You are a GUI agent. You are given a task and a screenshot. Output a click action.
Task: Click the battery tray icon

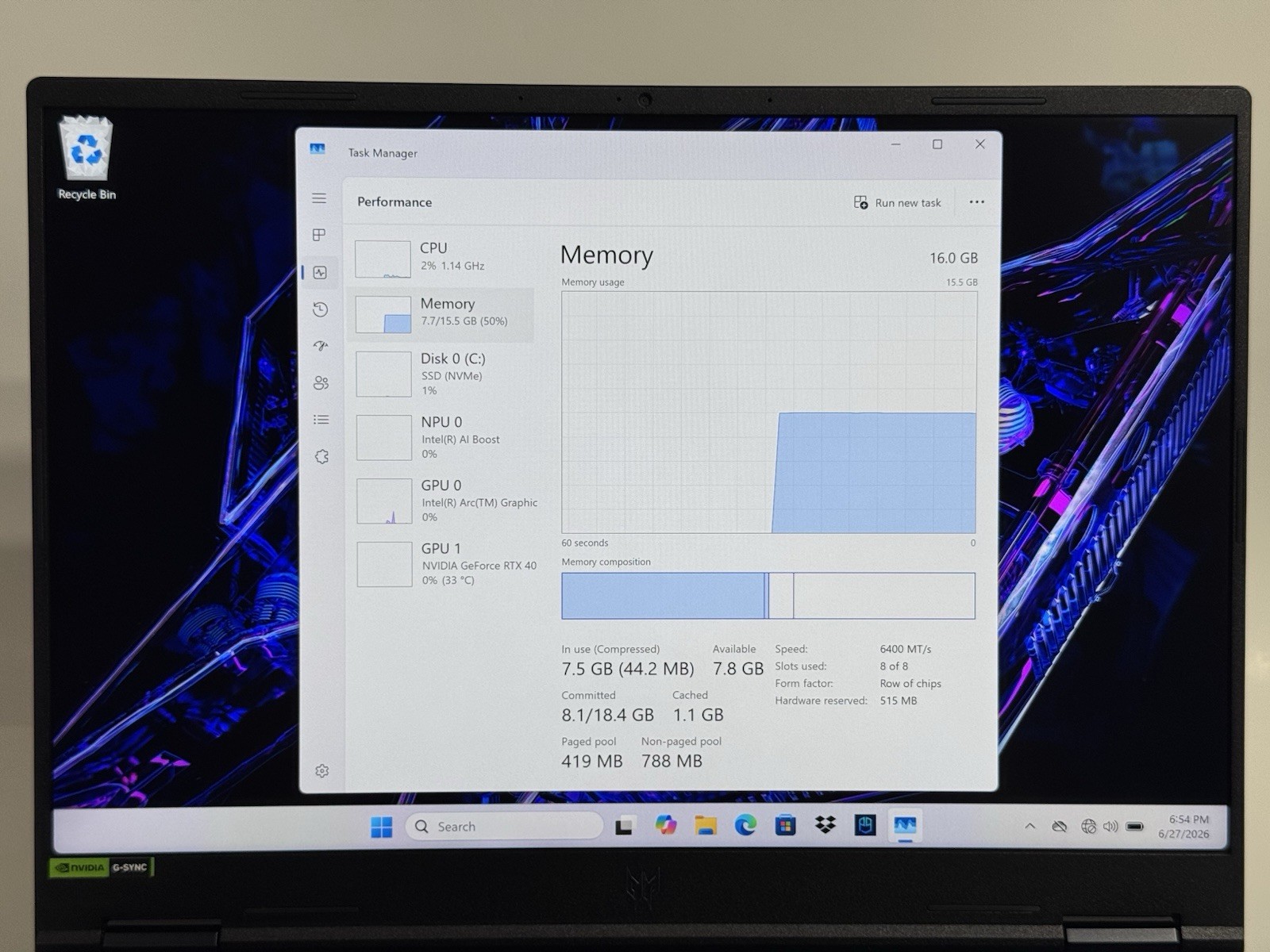(1135, 827)
